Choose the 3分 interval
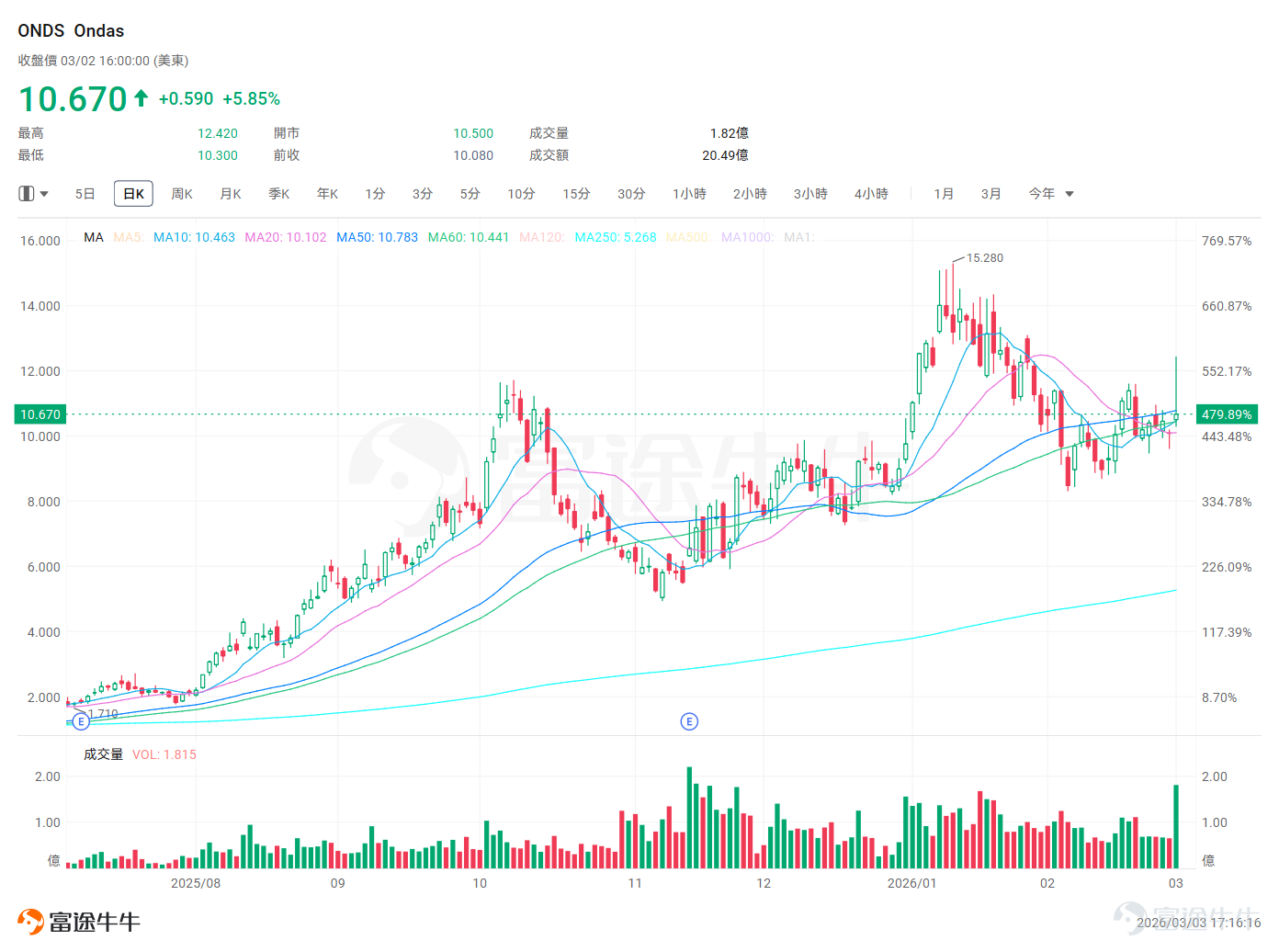Image resolution: width=1279 pixels, height=952 pixels. (423, 194)
